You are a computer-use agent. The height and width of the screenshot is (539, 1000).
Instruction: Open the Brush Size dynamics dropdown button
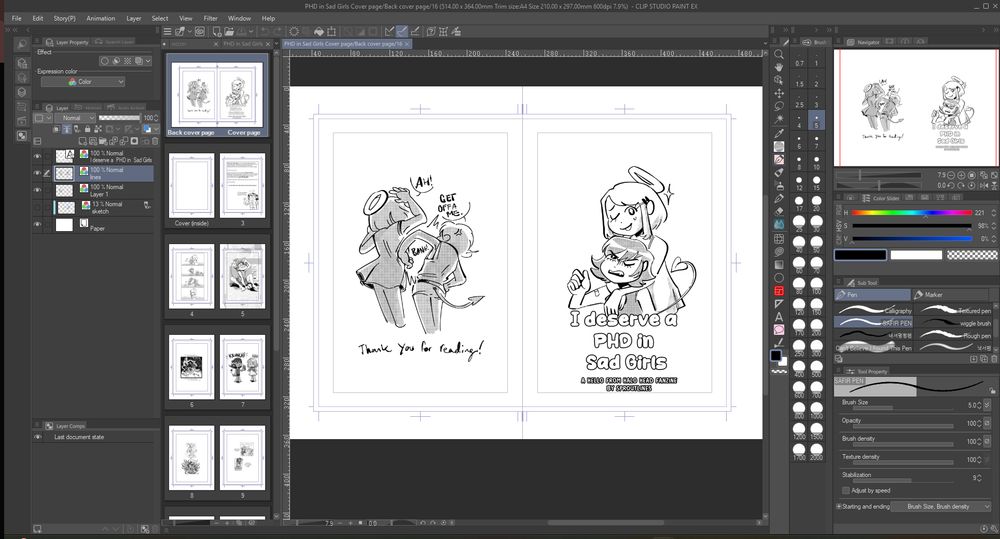click(x=987, y=405)
